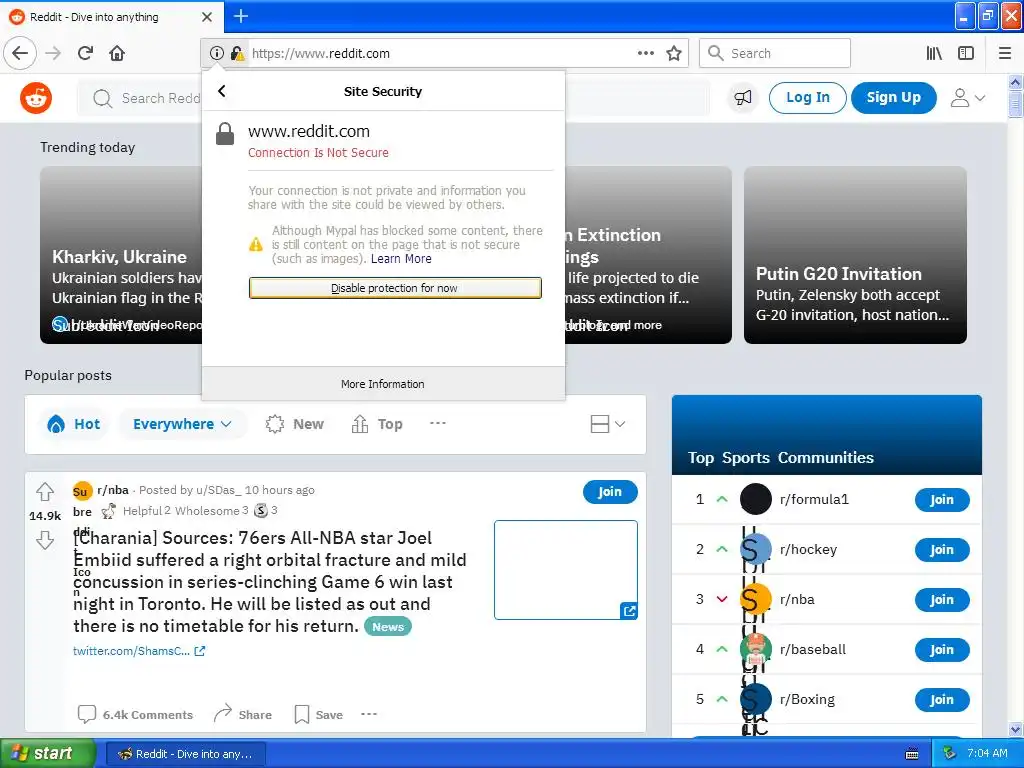This screenshot has height=768, width=1024.
Task: Click the Reddit taskbar window button
Action: 185,754
